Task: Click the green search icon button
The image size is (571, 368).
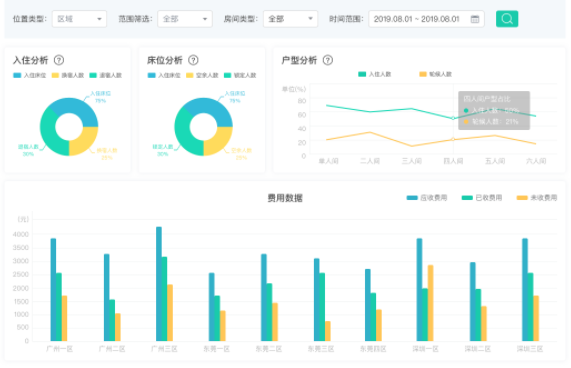Action: [x=507, y=19]
